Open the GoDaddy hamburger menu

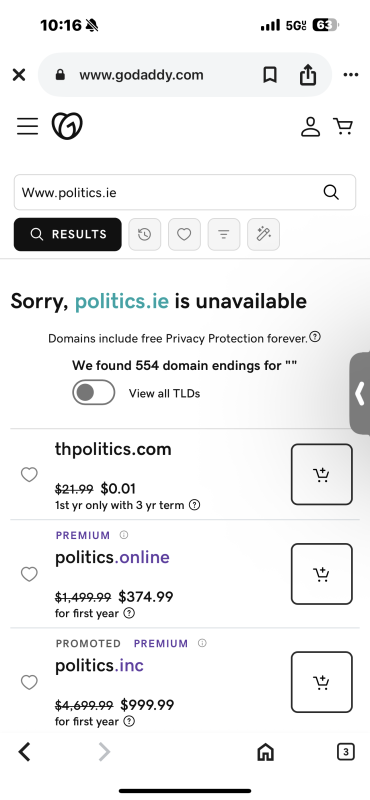point(28,126)
